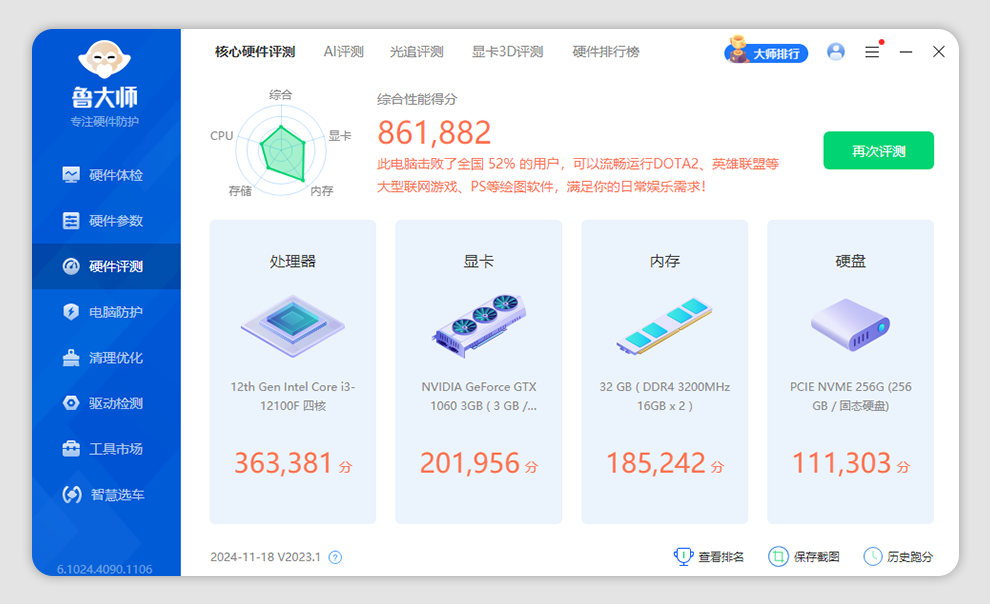
Task: Open the 显卡3D评测 tab
Action: [507, 52]
